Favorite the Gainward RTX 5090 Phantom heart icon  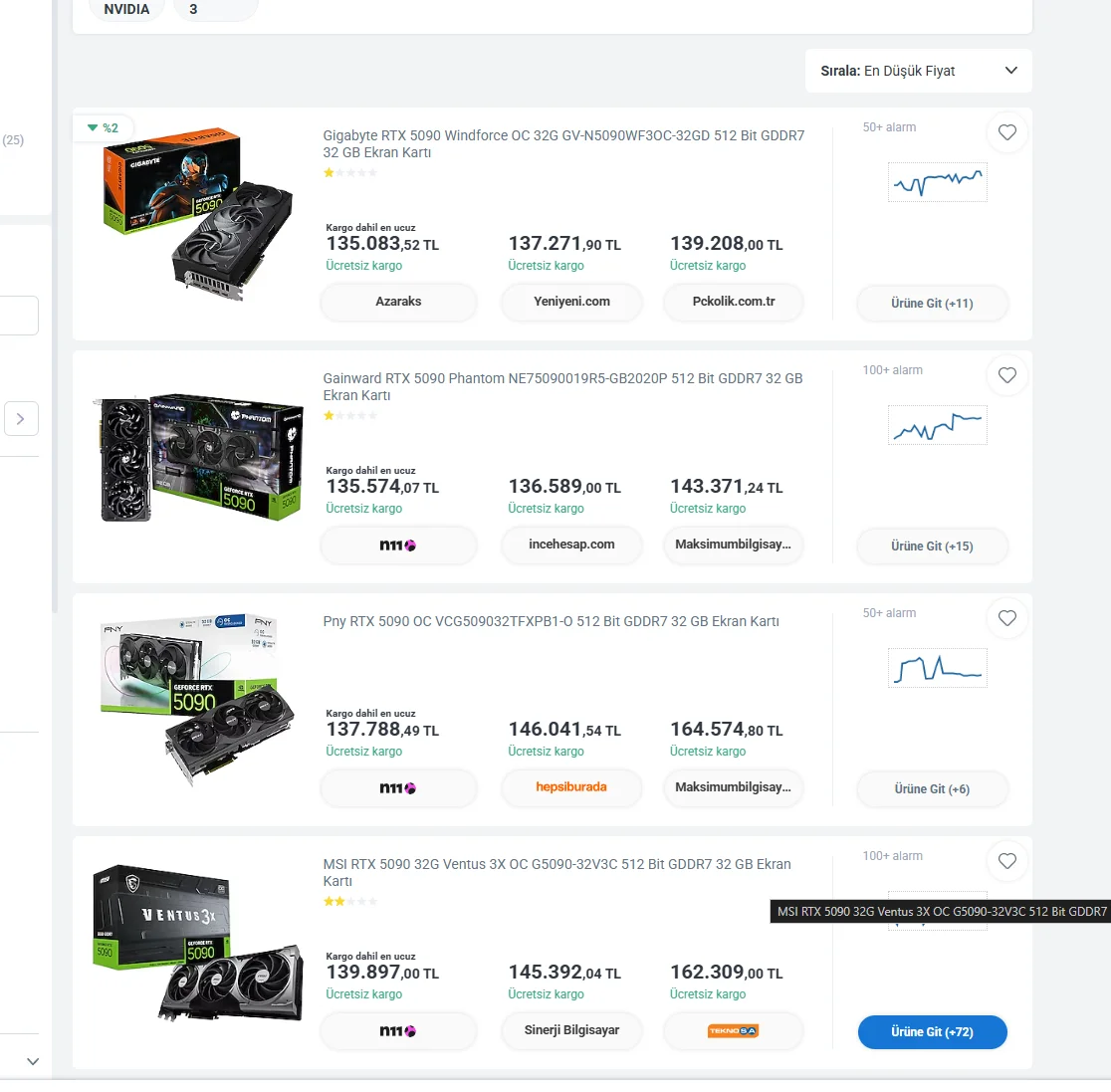pyautogui.click(x=1006, y=375)
